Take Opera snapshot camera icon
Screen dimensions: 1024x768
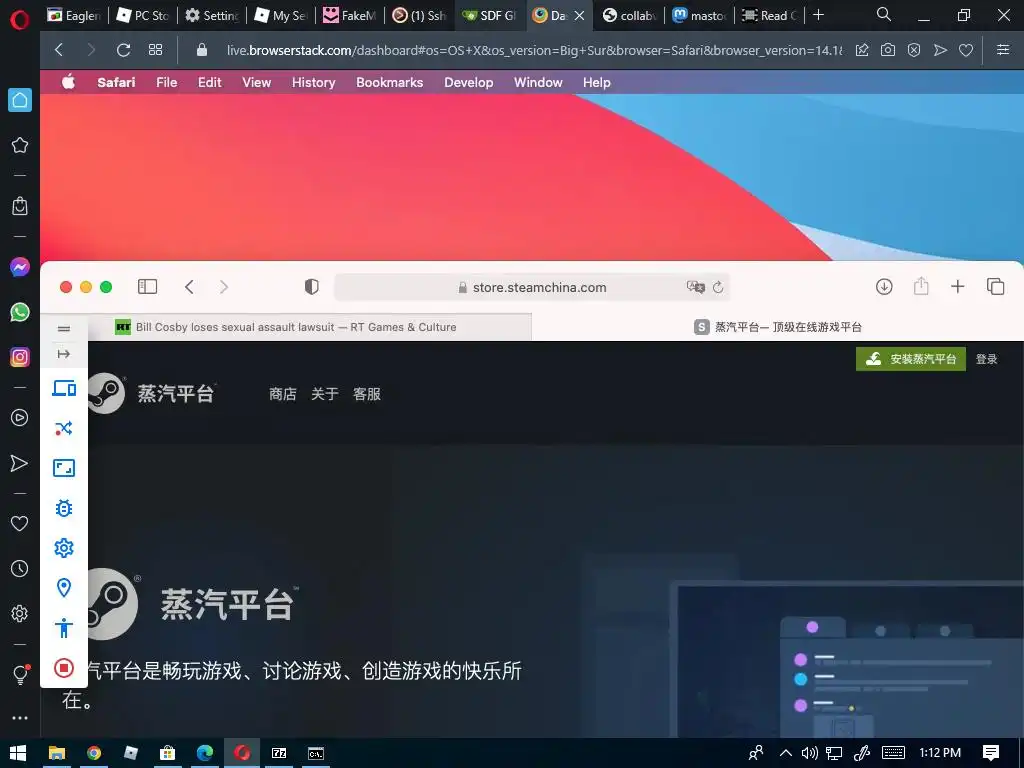pyautogui.click(x=888, y=50)
